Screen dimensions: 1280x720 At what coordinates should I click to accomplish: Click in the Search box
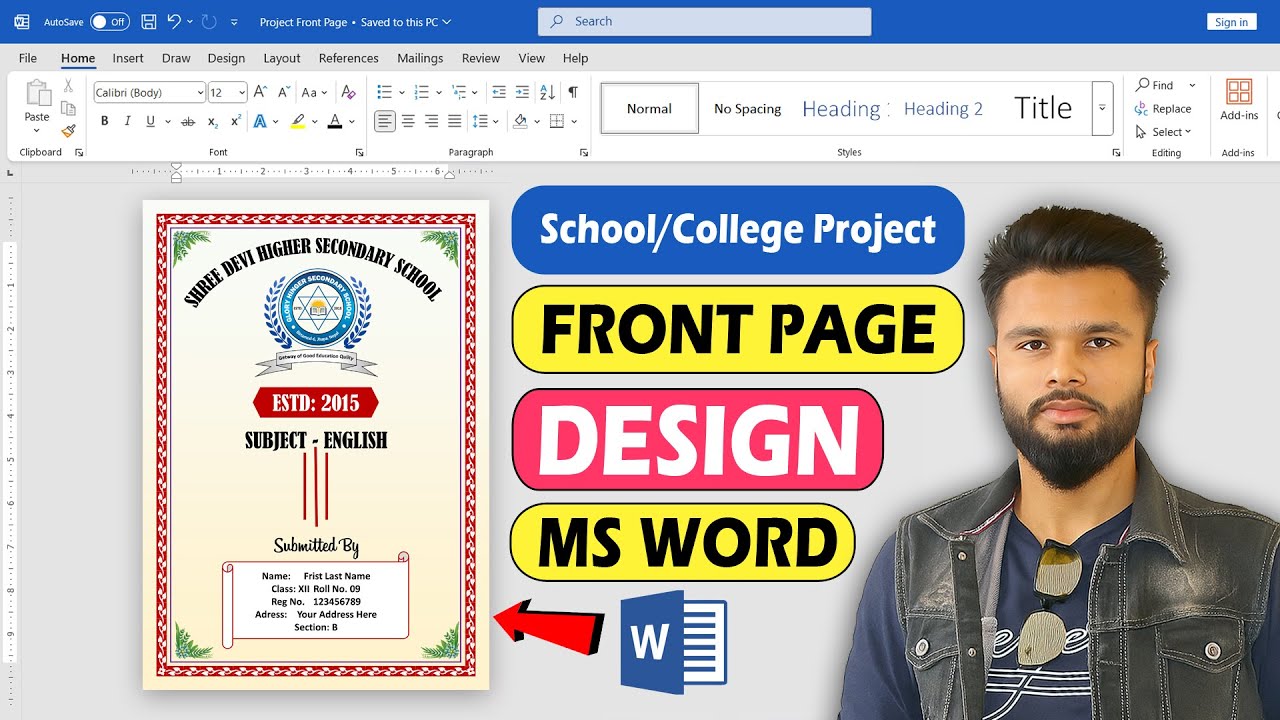coord(704,21)
